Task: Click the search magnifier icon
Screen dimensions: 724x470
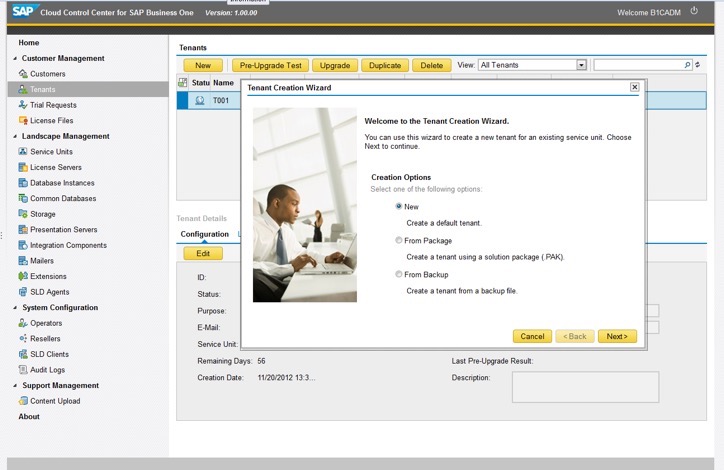Action: 687,65
